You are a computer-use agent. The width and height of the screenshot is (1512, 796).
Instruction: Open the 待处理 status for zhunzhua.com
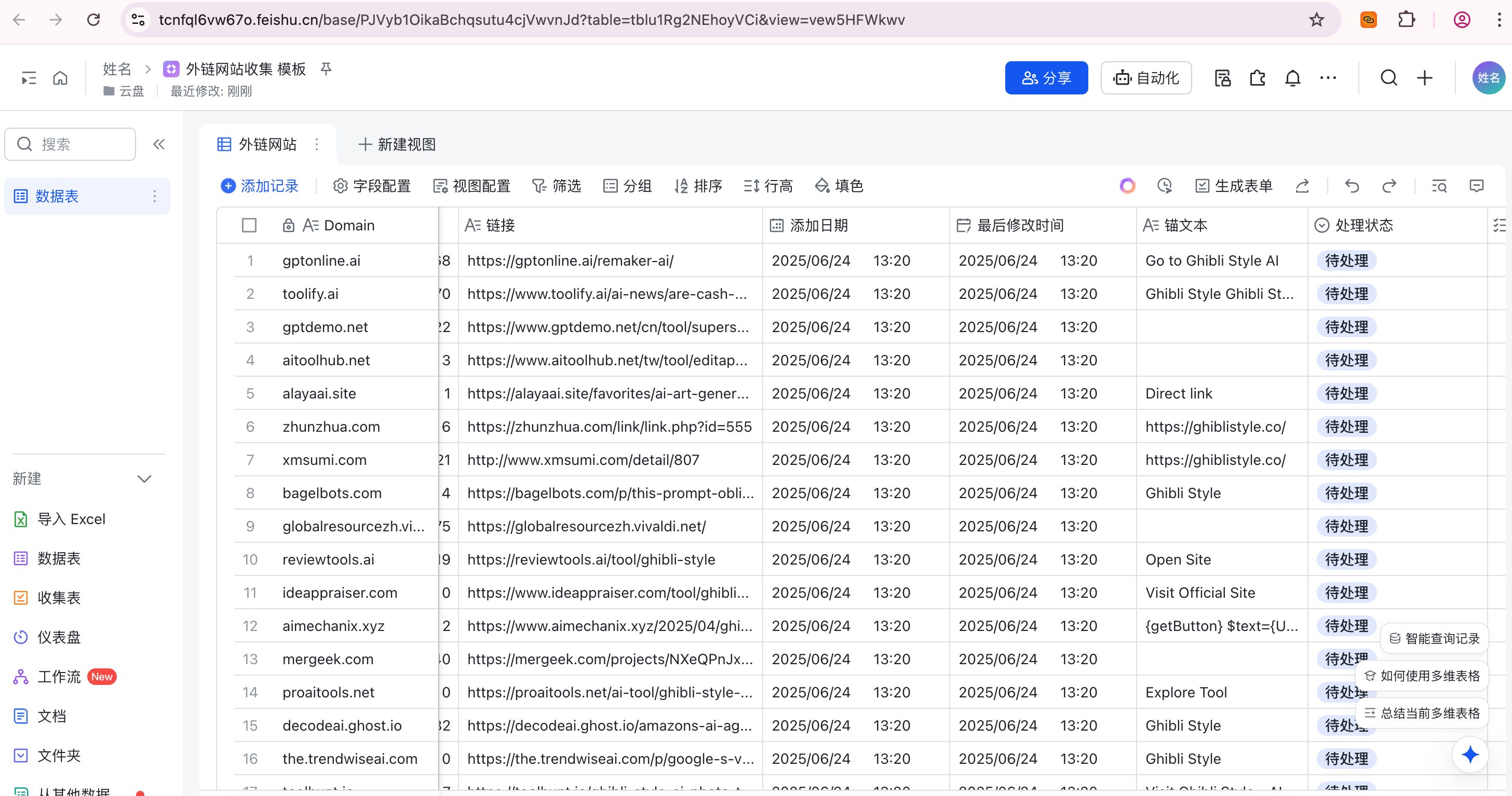1346,427
